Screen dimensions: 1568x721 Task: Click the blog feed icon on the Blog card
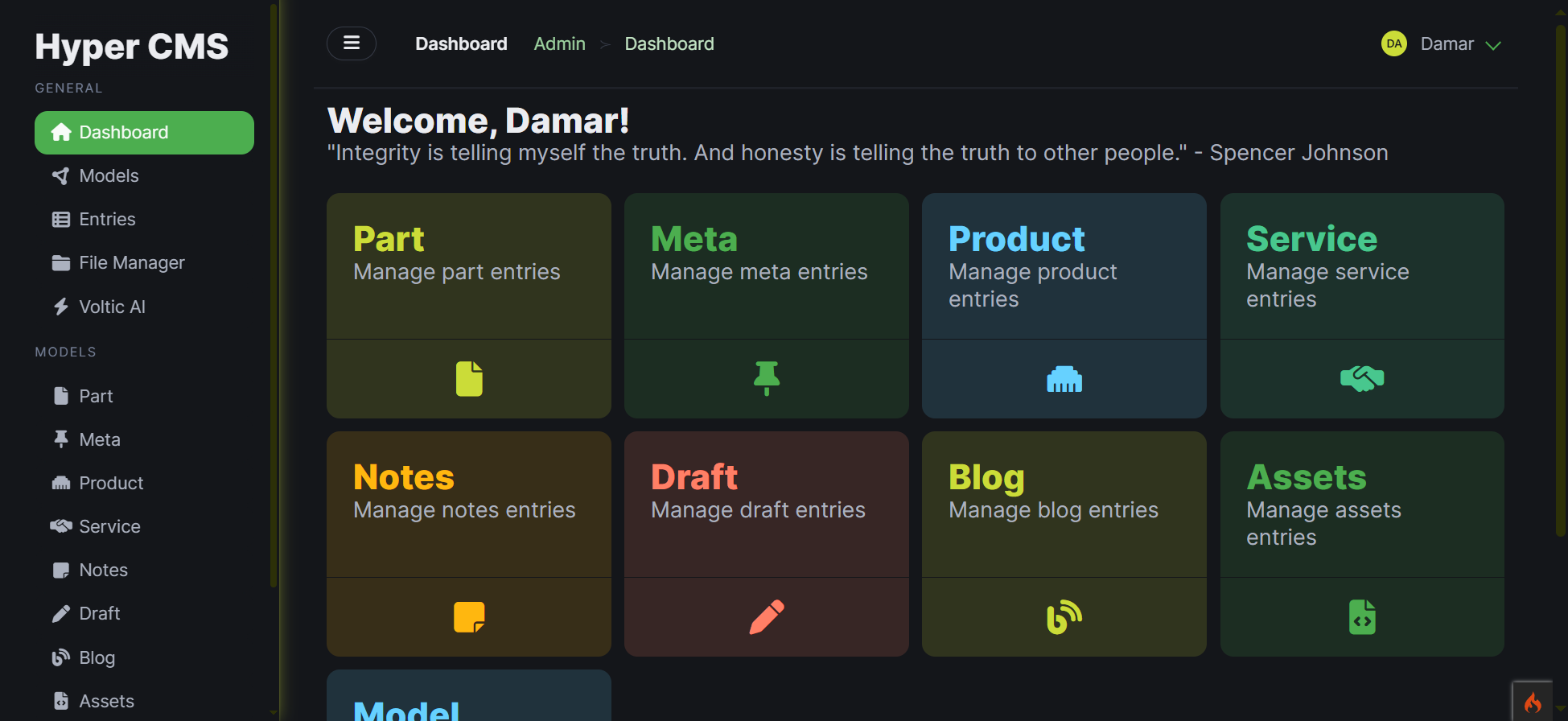click(x=1064, y=616)
